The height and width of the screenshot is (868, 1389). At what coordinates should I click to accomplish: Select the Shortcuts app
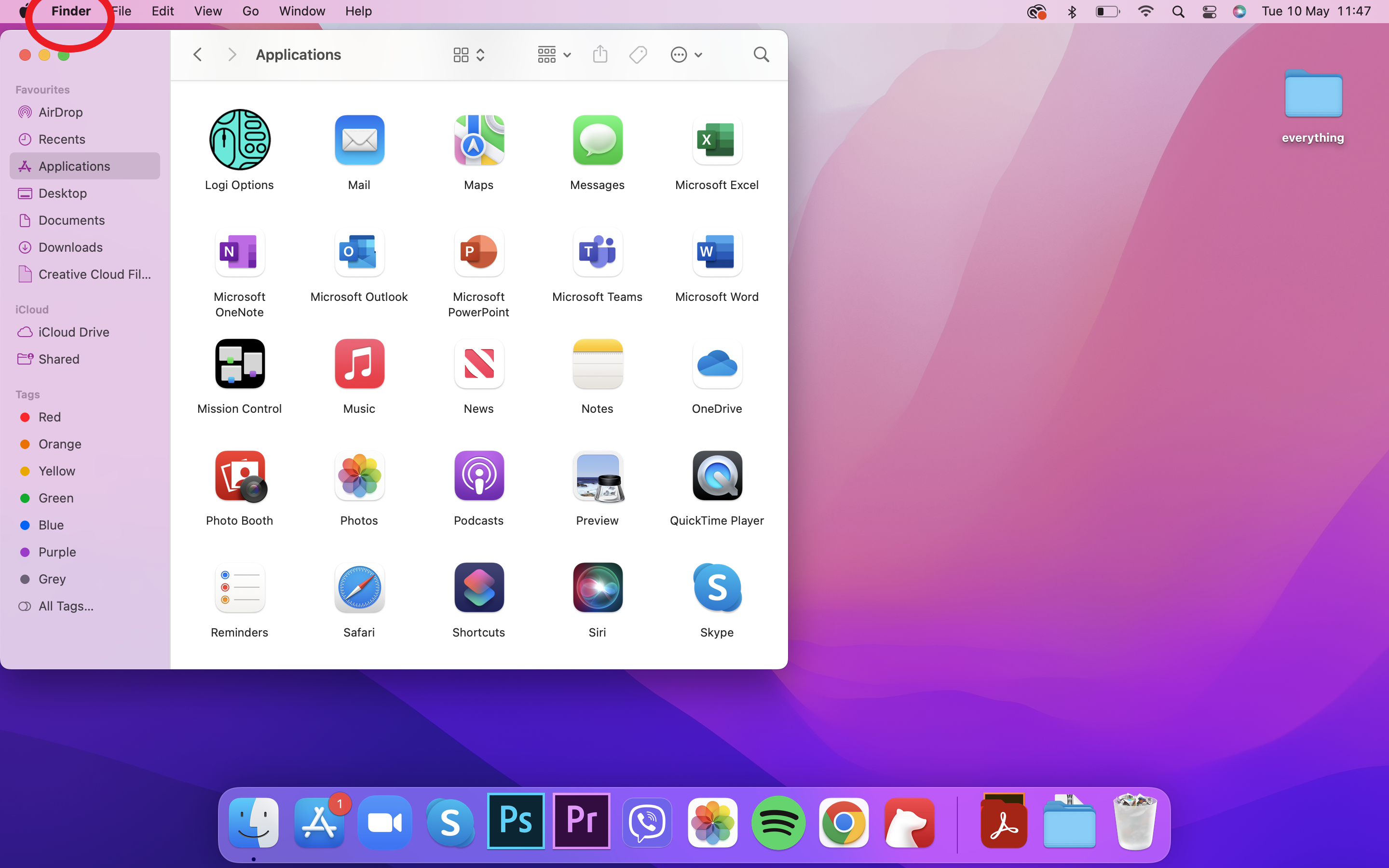point(479,587)
